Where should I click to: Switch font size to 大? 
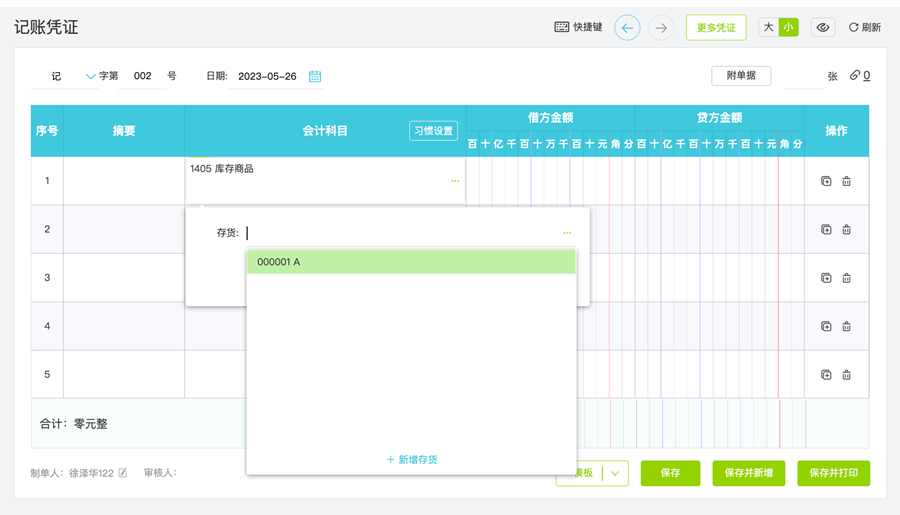tap(768, 27)
